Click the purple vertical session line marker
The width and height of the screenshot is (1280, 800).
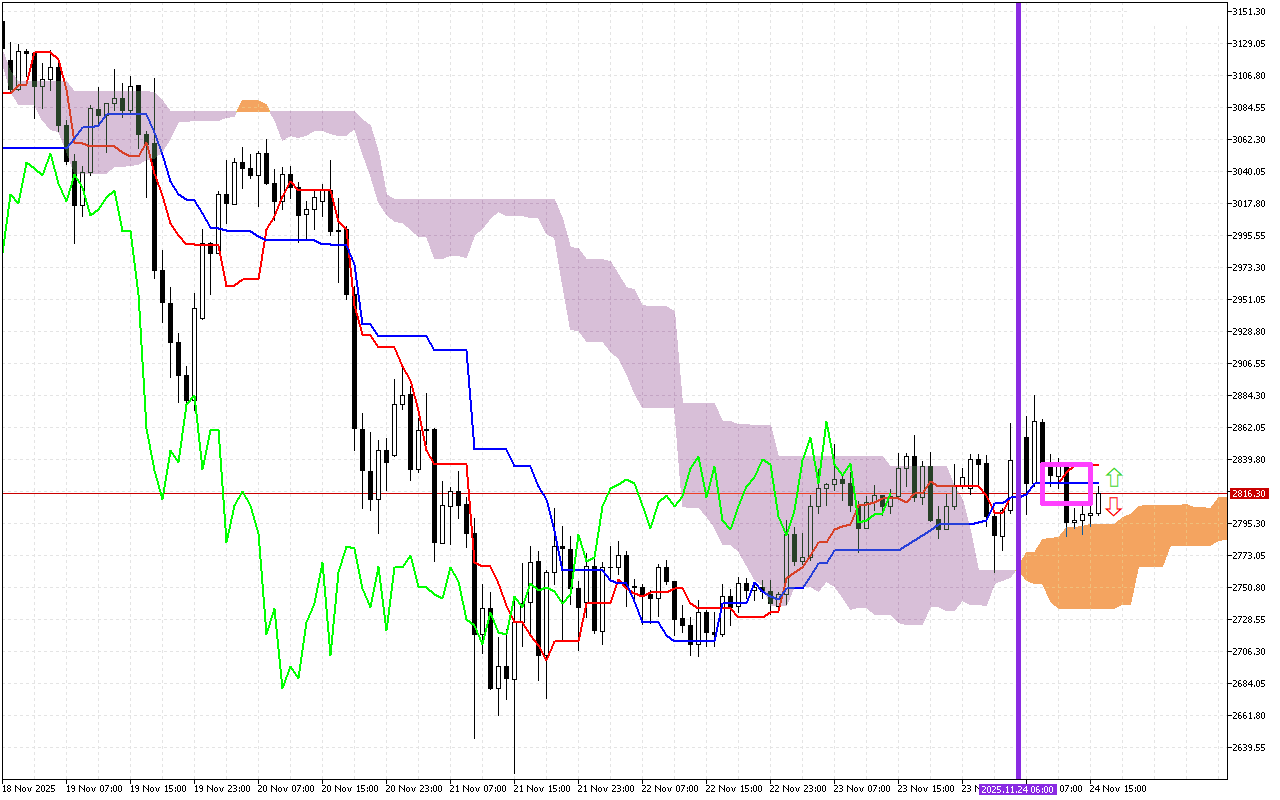click(1018, 300)
